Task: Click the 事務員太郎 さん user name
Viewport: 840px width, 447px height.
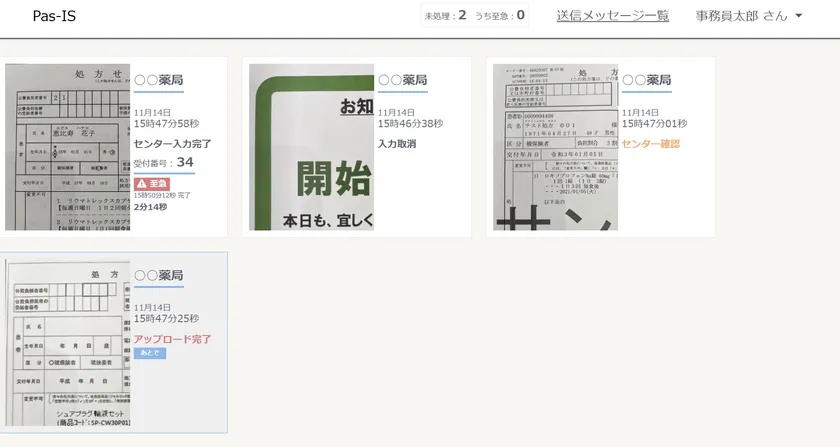Action: coord(741,16)
